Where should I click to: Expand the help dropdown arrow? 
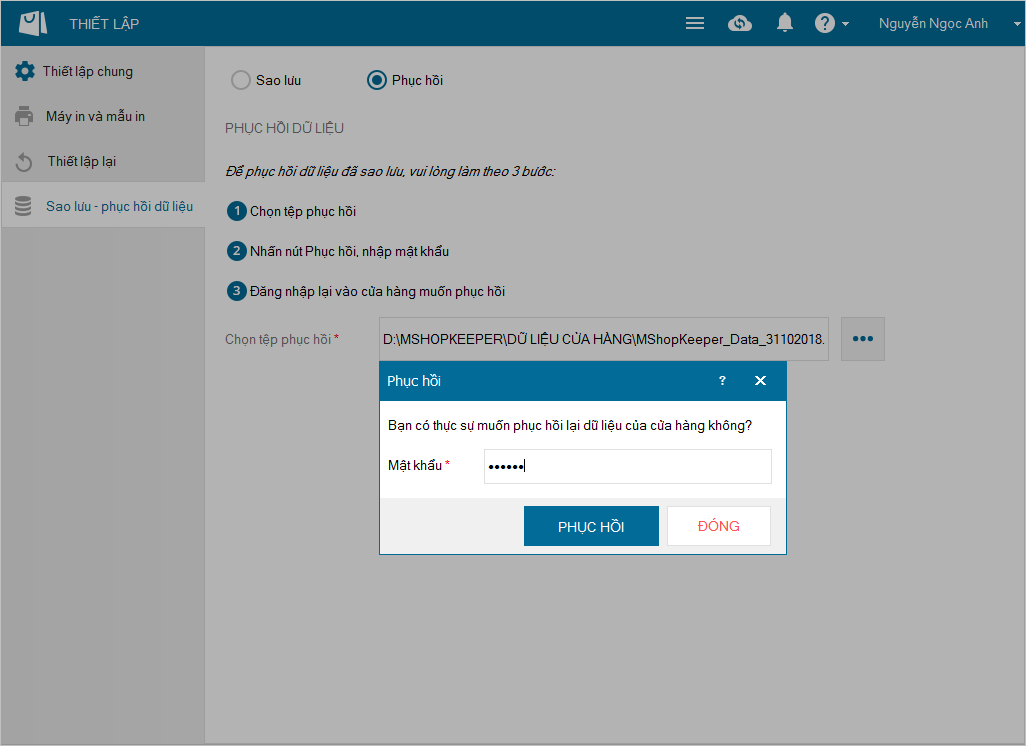[845, 24]
